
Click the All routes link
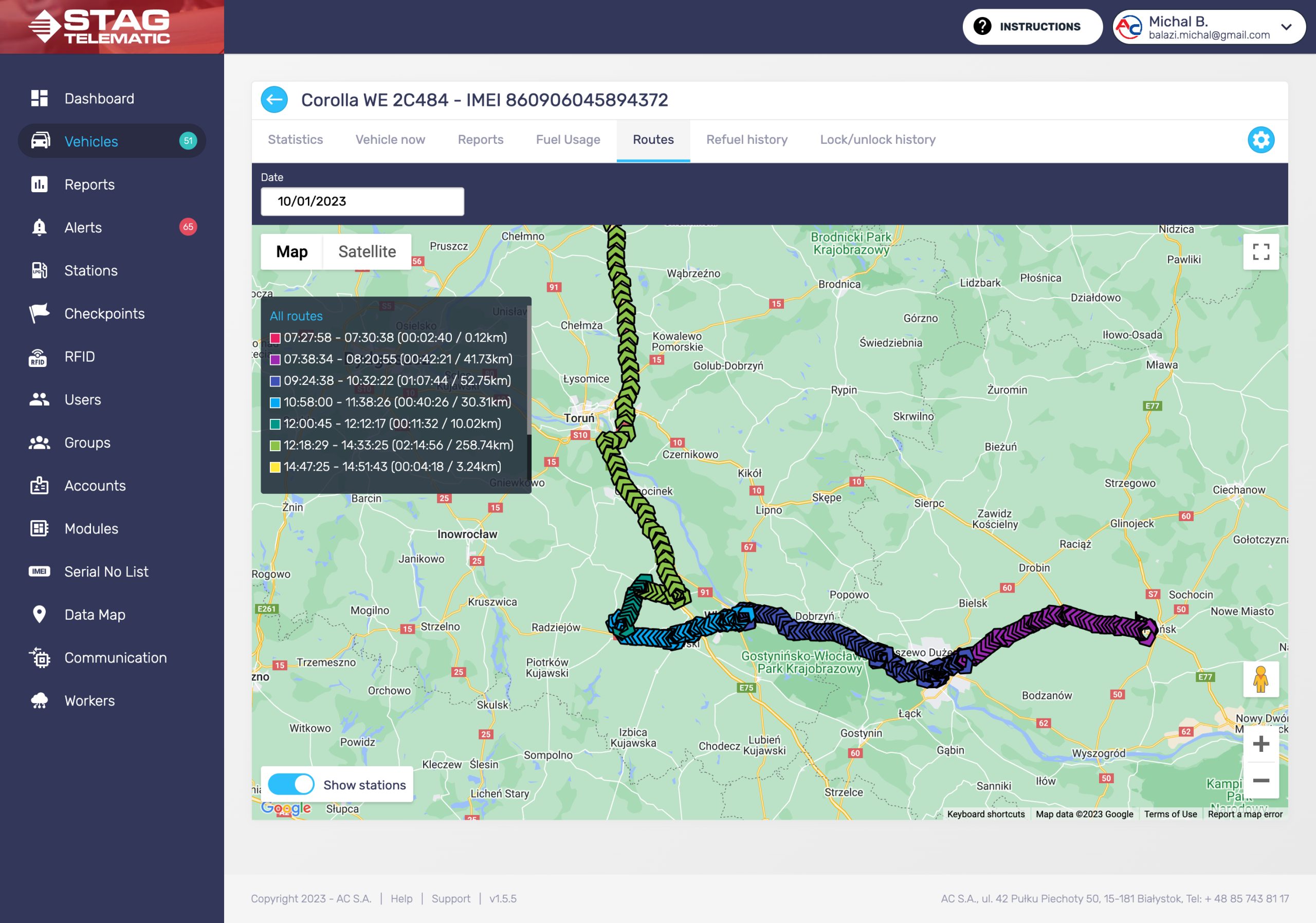tap(296, 316)
